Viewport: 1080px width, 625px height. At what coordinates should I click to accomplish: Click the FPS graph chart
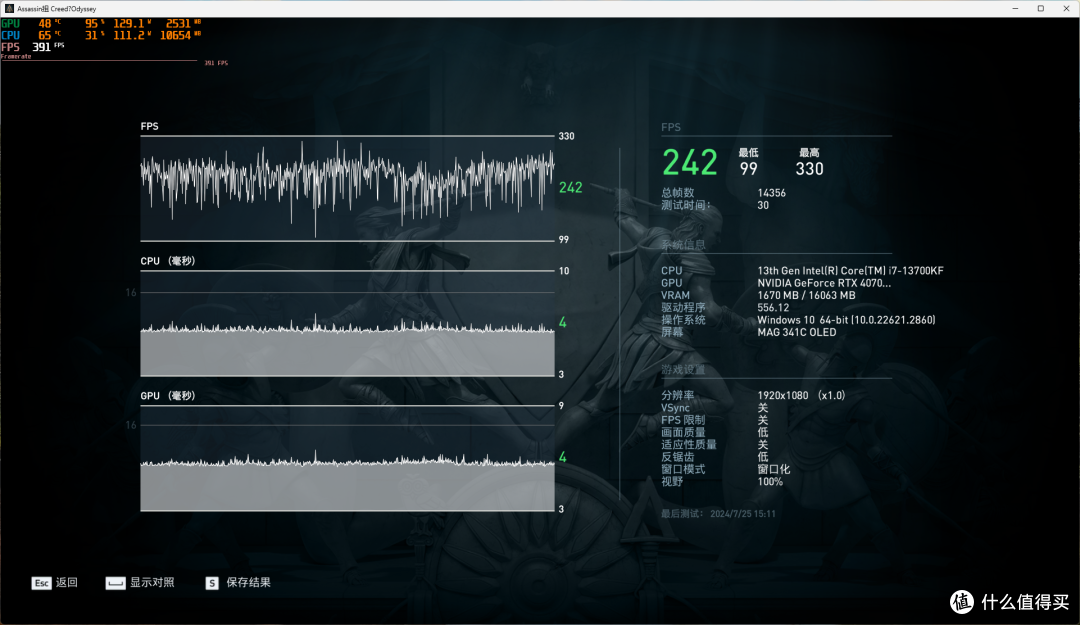coord(347,188)
